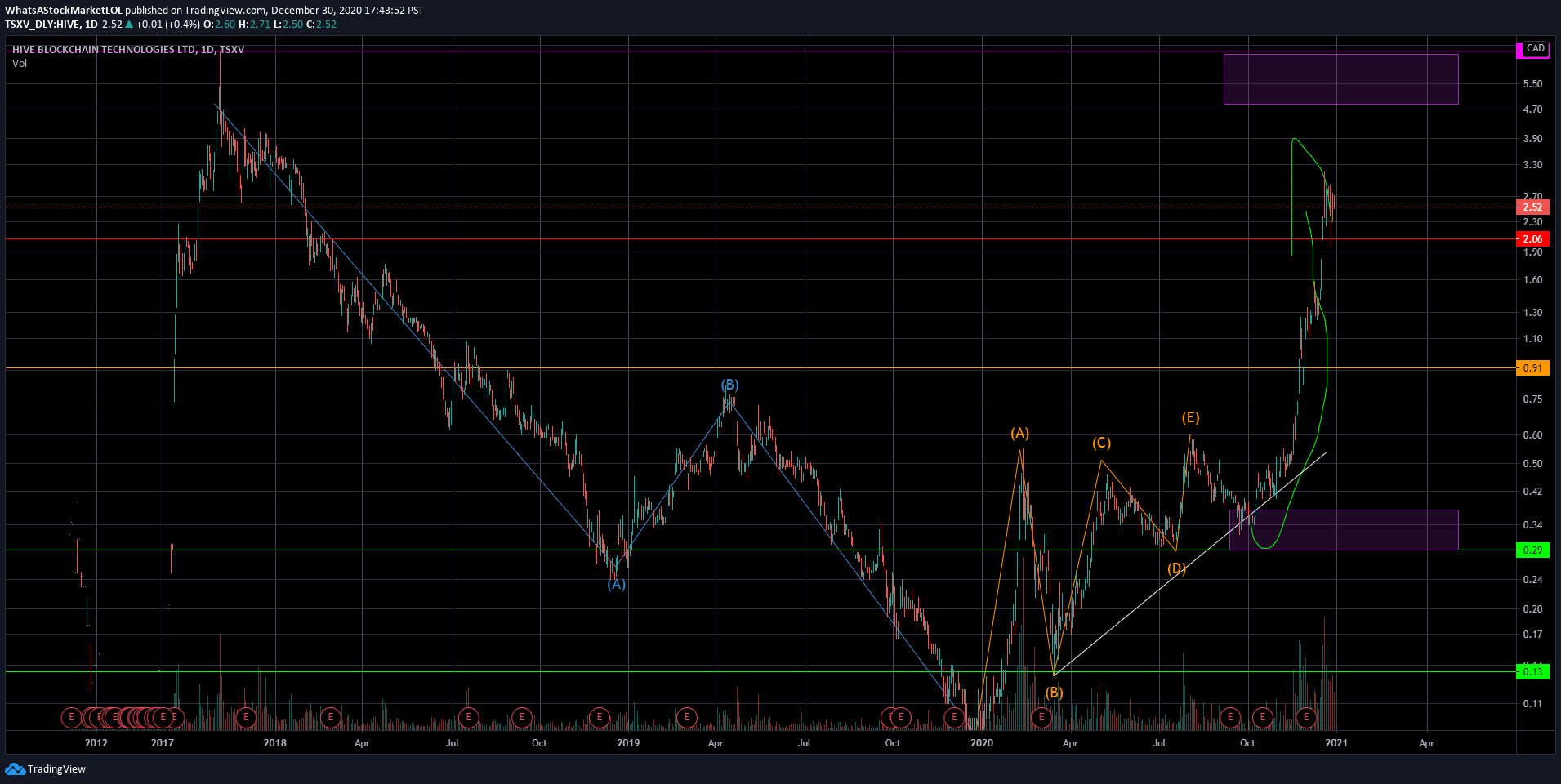Click the orange (D) wave label
Image resolution: width=1561 pixels, height=784 pixels.
click(1176, 568)
